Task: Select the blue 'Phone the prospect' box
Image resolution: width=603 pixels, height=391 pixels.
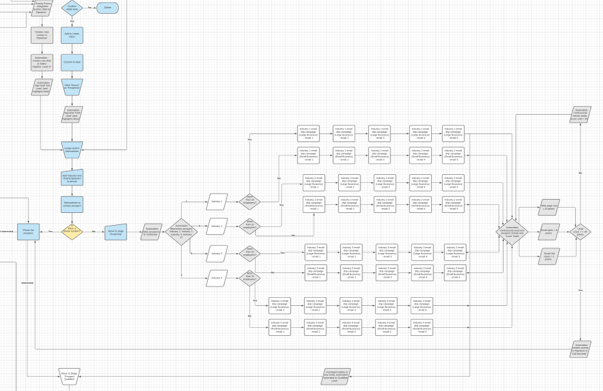Action: tap(28, 232)
